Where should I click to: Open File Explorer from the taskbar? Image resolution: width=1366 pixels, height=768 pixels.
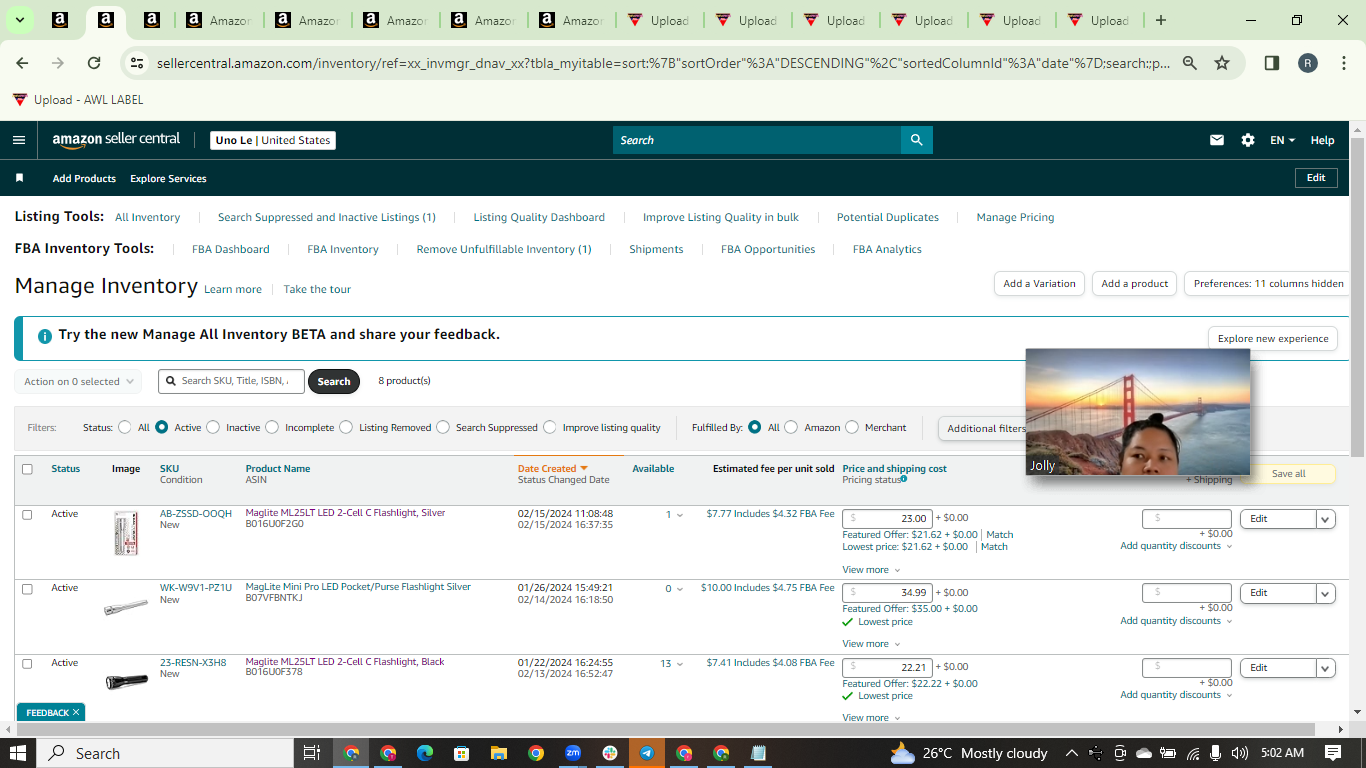(498, 753)
